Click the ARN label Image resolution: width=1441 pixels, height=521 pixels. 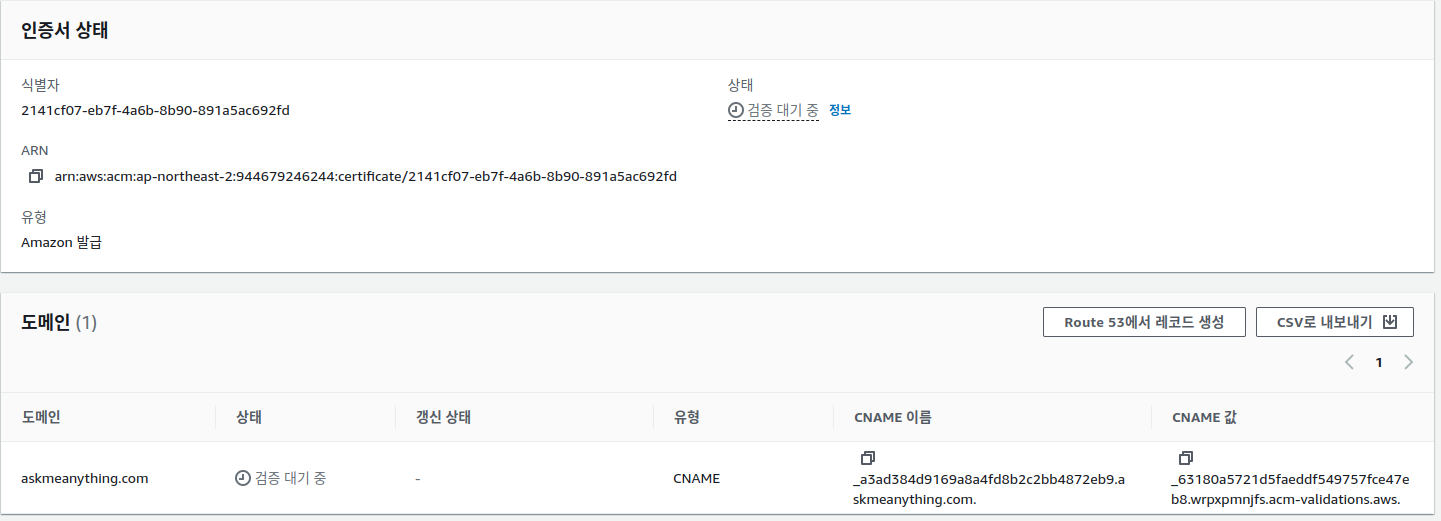(35, 151)
